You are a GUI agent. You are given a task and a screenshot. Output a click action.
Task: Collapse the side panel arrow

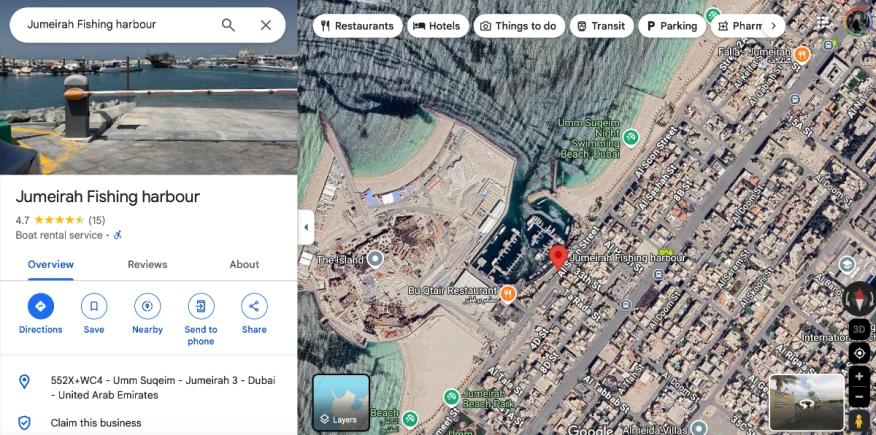pos(306,227)
